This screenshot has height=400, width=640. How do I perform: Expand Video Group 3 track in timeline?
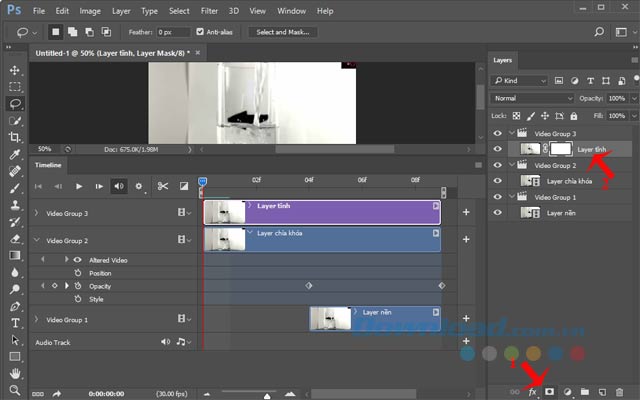click(x=37, y=213)
